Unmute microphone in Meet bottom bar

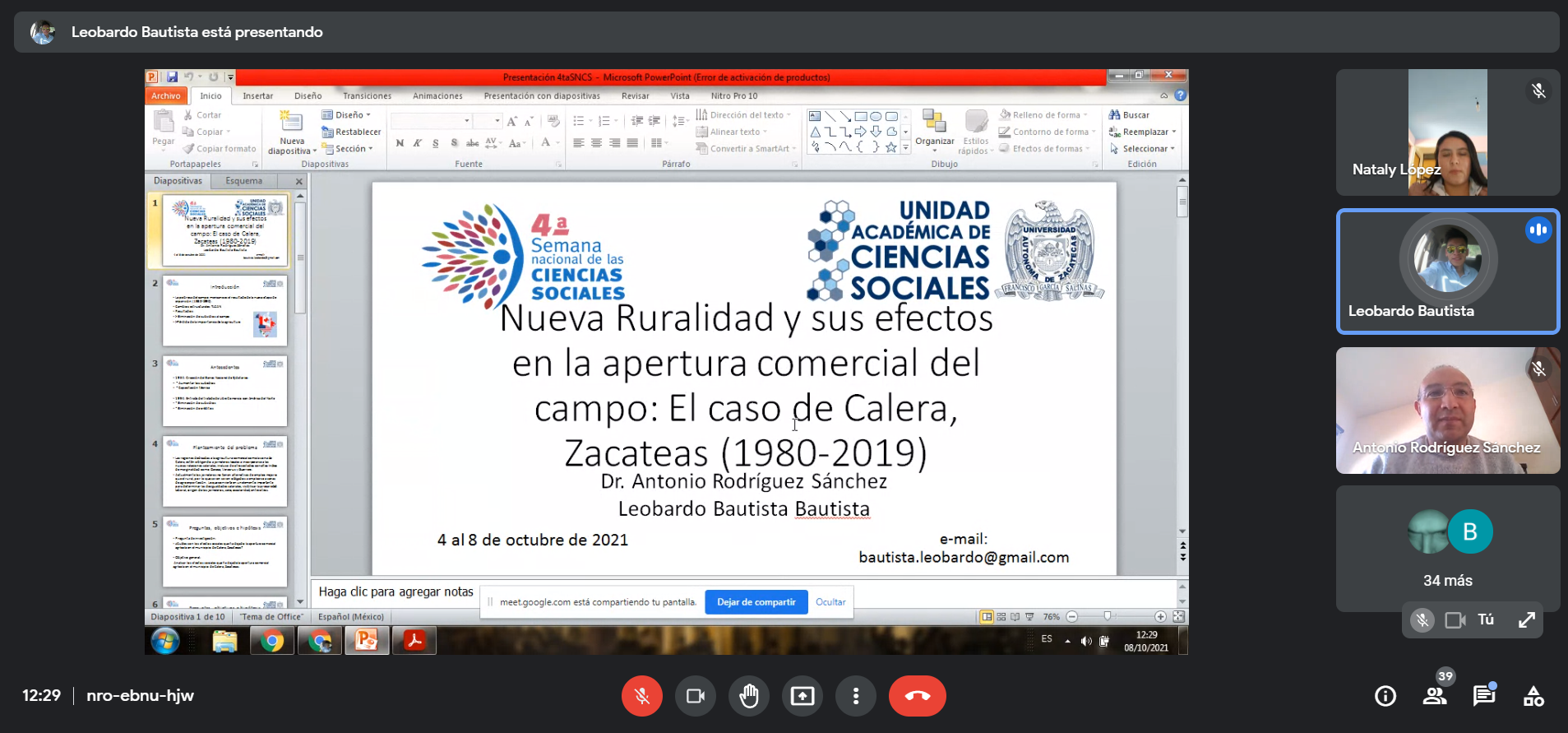[641, 696]
